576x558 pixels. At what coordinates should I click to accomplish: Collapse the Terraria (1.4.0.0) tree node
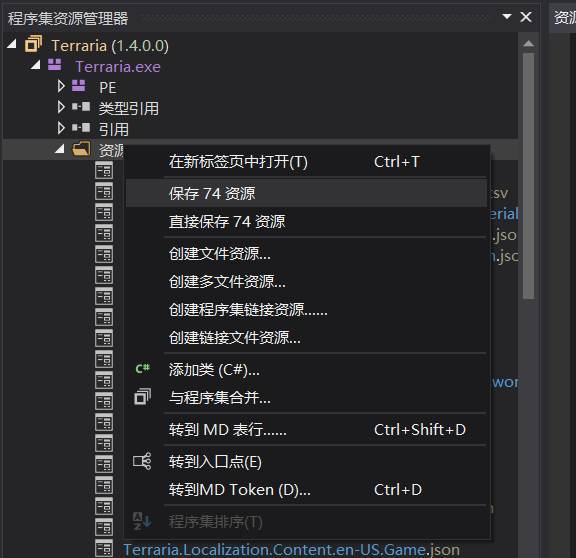pyautogui.click(x=12, y=44)
